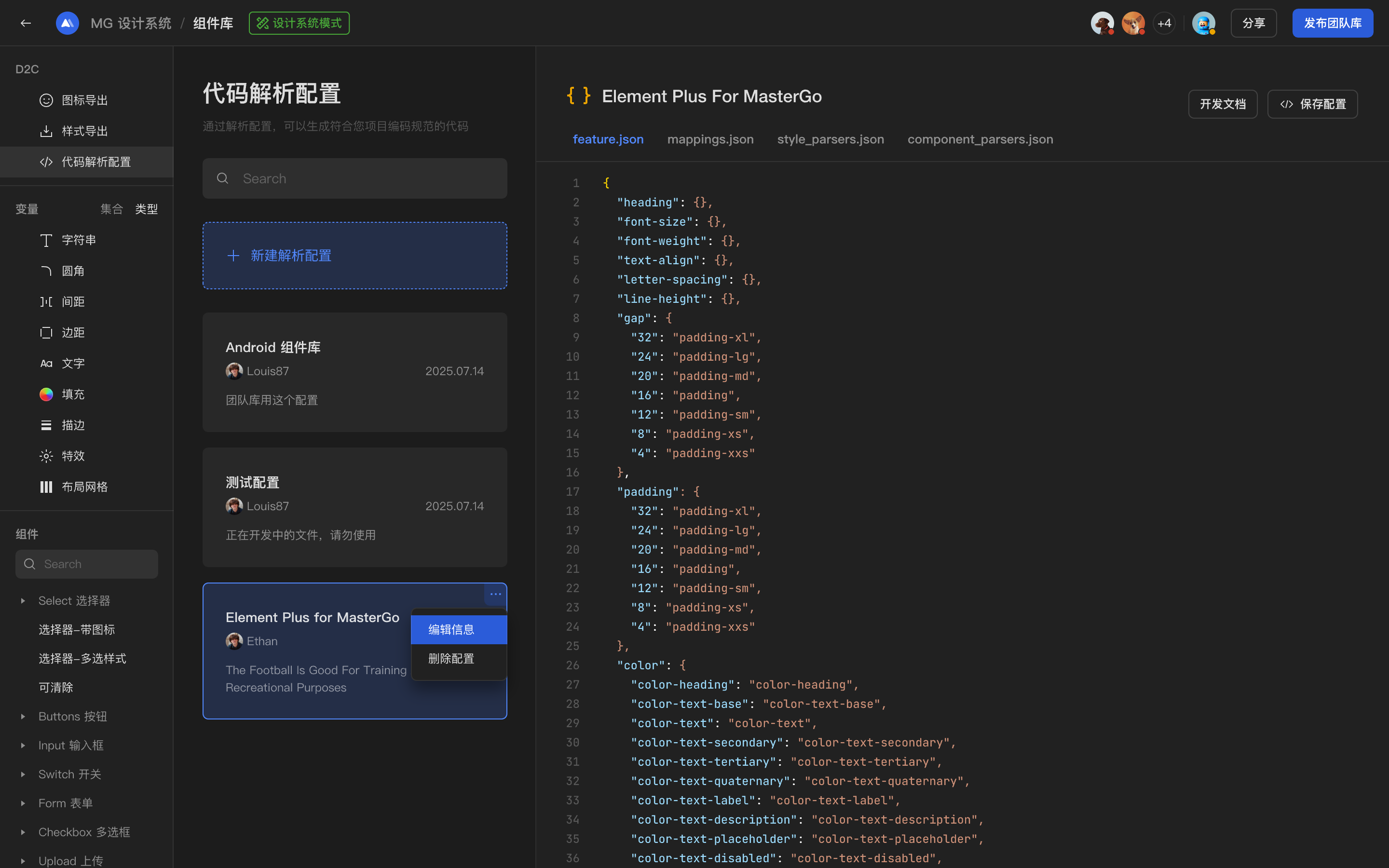Select the 文字 typography icon
The image size is (1389, 868).
tap(46, 364)
